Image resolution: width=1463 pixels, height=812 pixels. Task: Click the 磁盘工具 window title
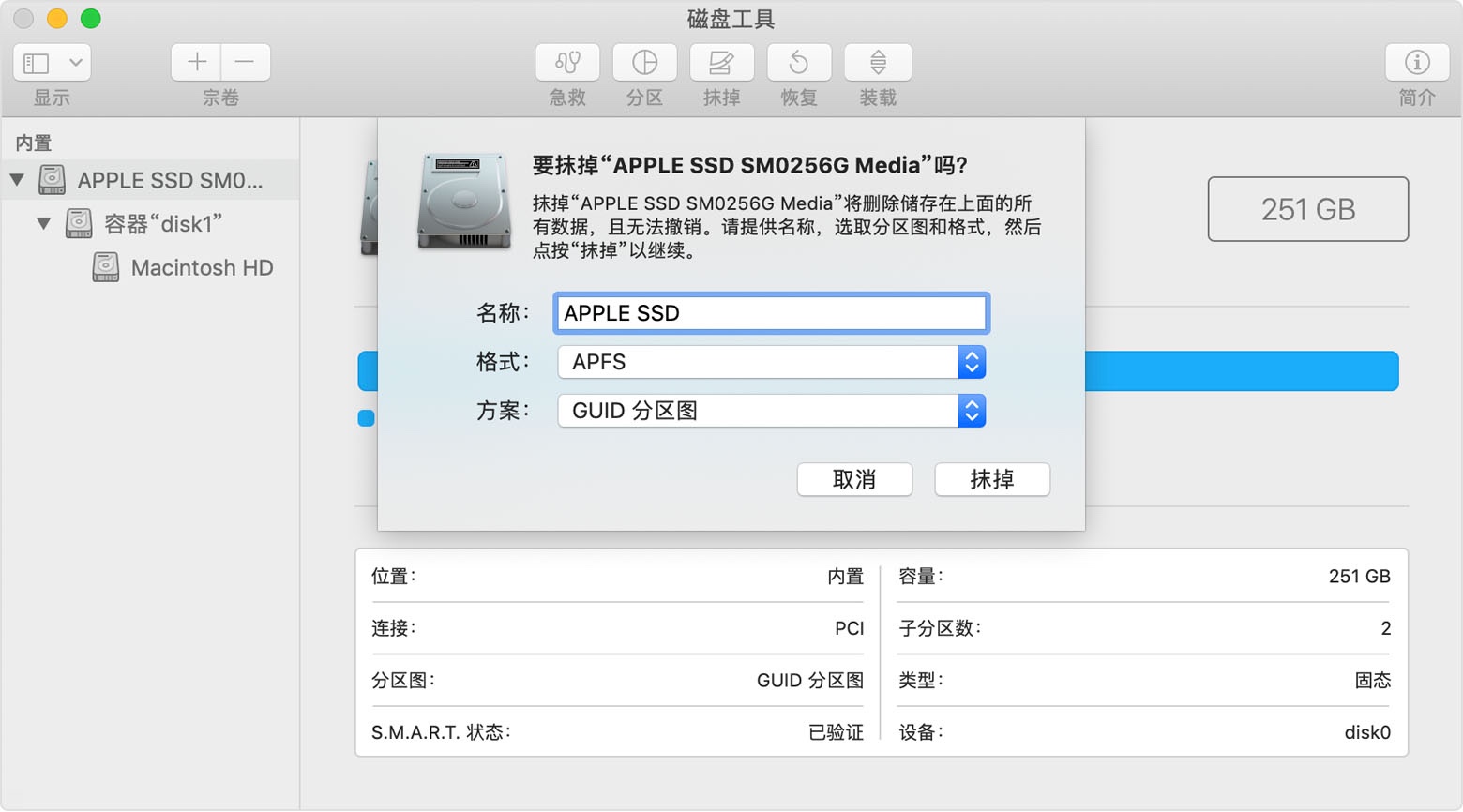[731, 19]
